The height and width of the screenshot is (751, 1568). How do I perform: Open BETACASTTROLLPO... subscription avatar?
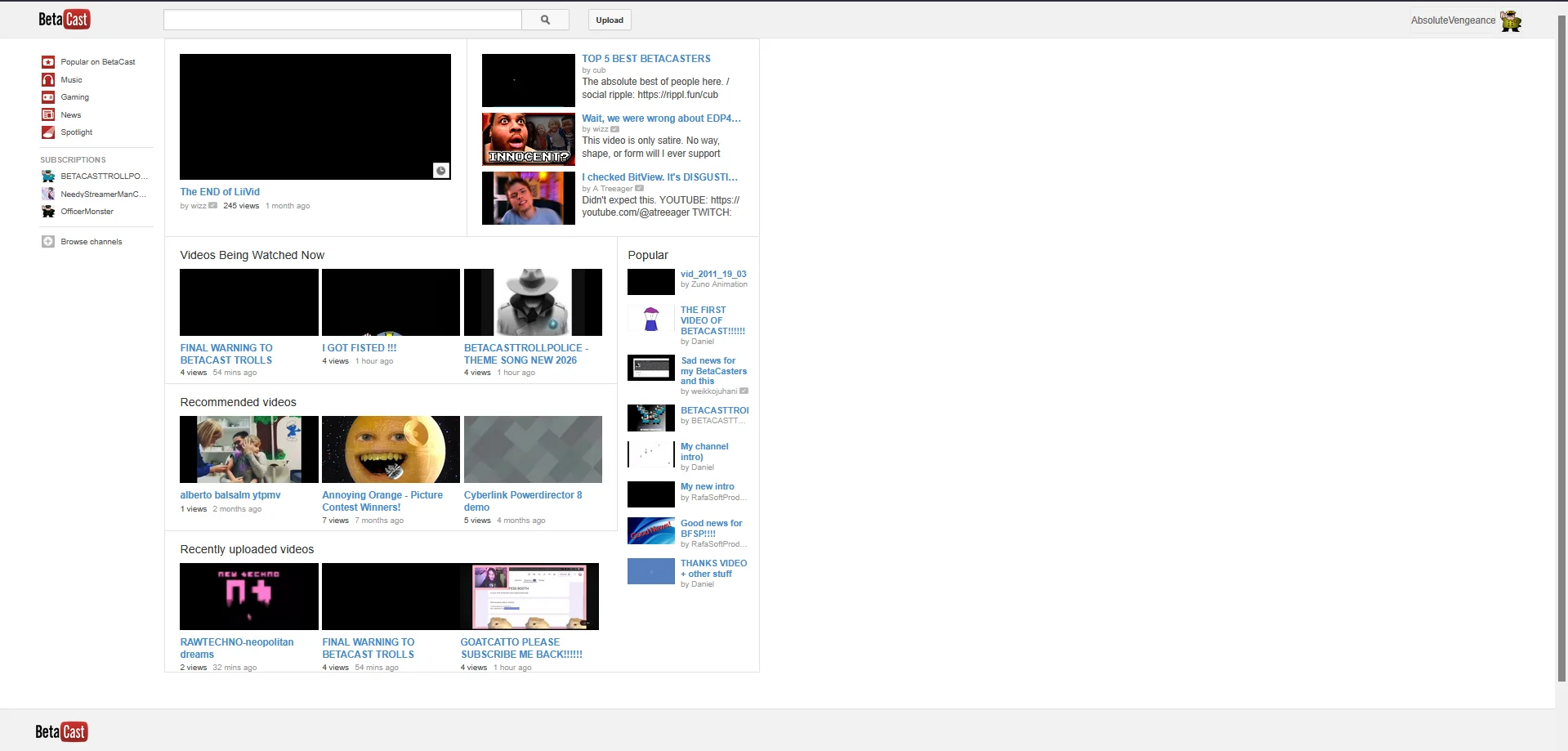(x=48, y=177)
